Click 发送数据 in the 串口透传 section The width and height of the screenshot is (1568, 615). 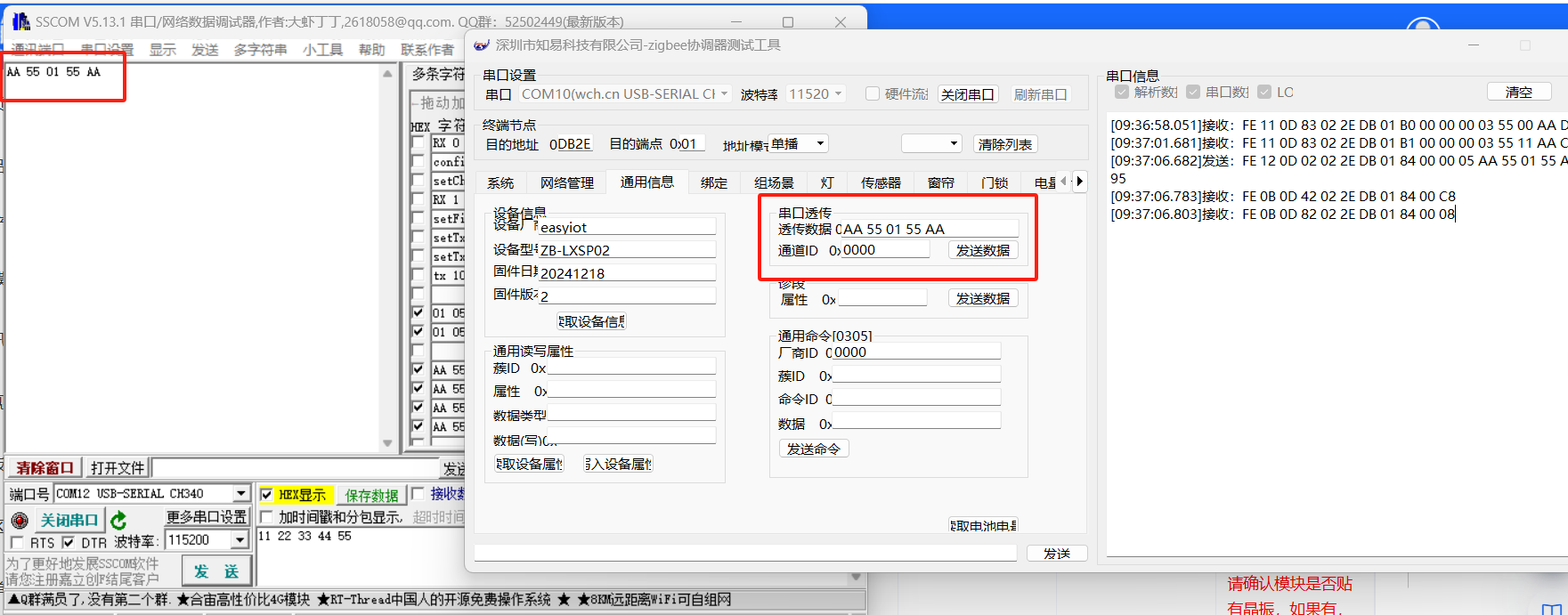click(983, 250)
